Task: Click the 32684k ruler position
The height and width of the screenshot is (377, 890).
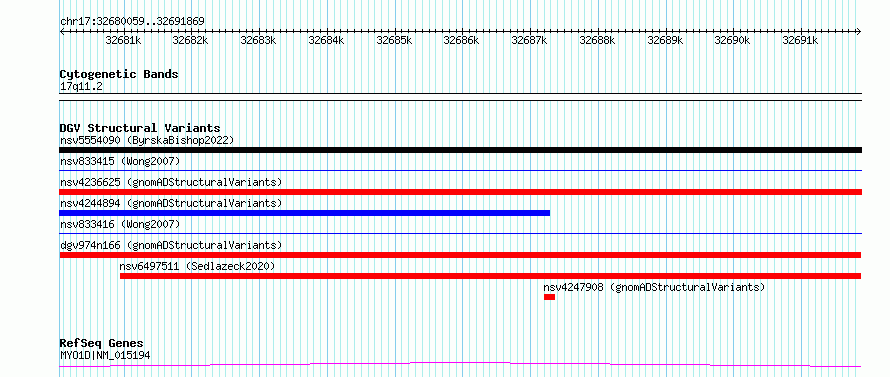Action: [x=326, y=40]
